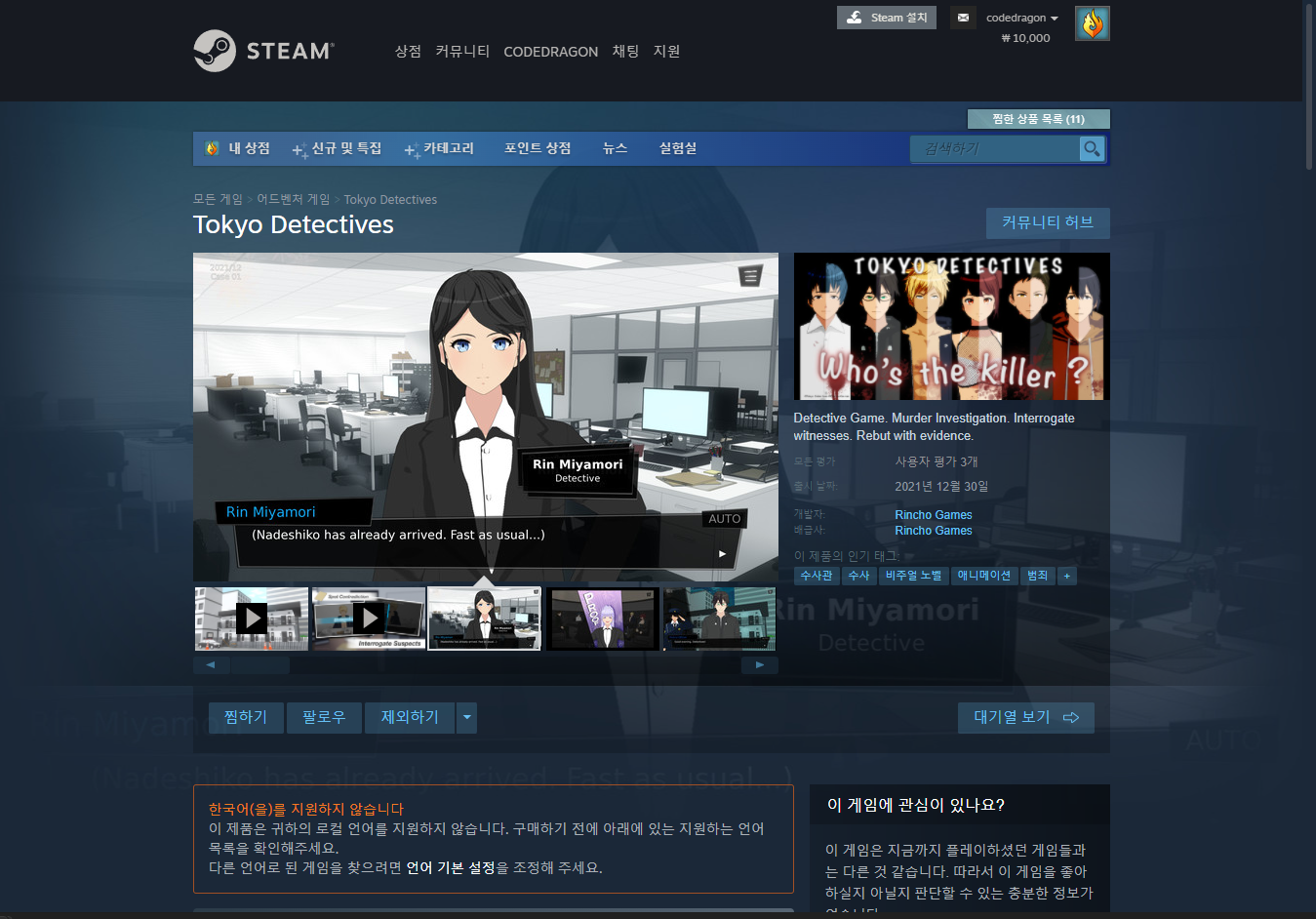Image resolution: width=1316 pixels, height=919 pixels.
Task: Select the 수사 tag
Action: pyautogui.click(x=858, y=576)
